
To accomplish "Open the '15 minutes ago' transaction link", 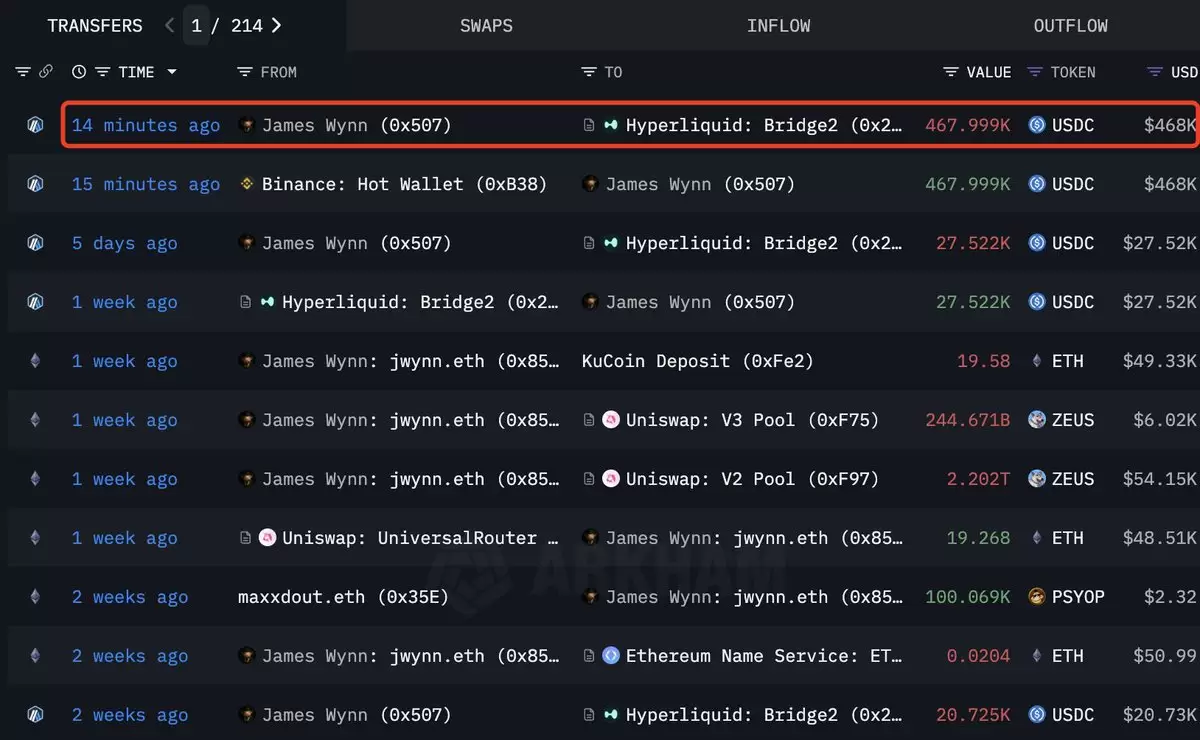I will coord(146,184).
